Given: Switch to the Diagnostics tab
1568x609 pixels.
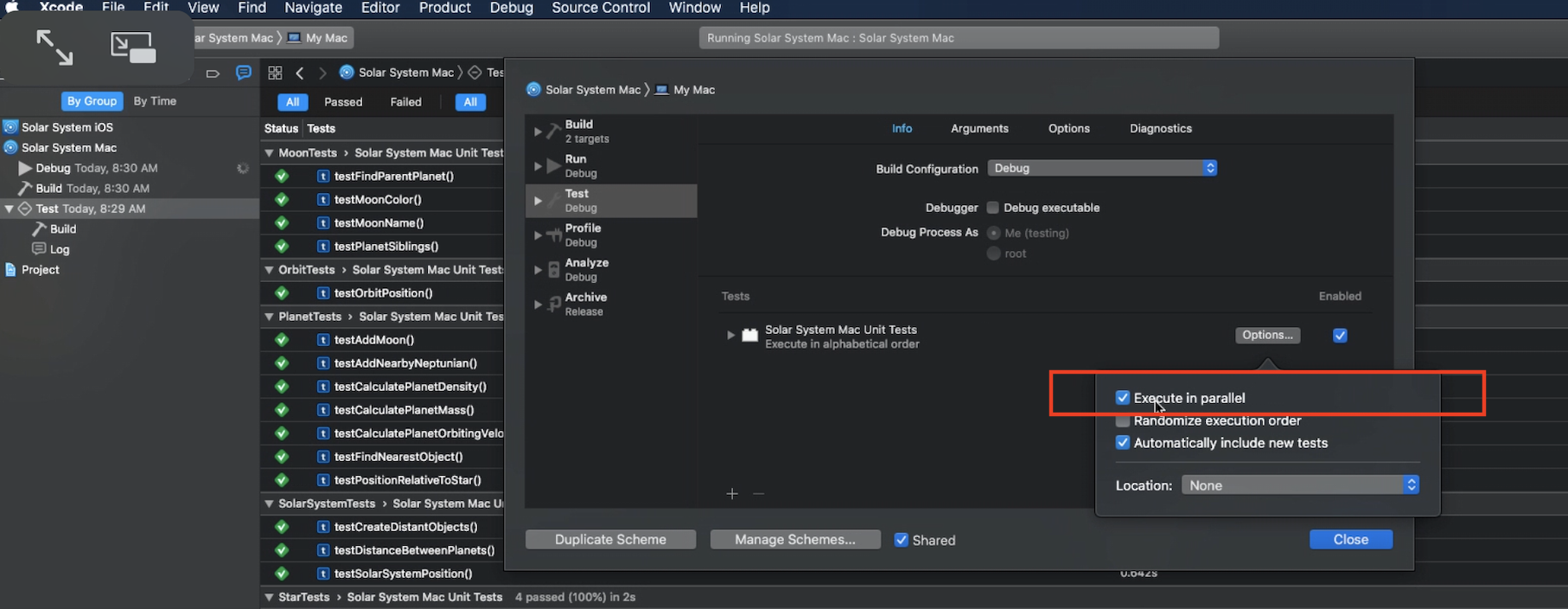Looking at the screenshot, I should 1160,128.
